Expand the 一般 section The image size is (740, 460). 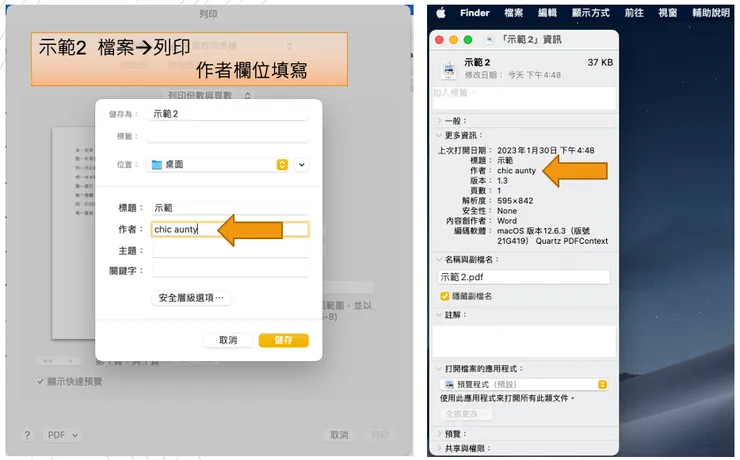[x=438, y=121]
